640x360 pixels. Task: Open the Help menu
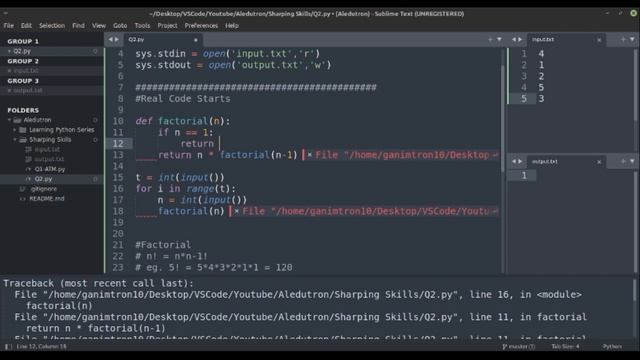[x=232, y=26]
